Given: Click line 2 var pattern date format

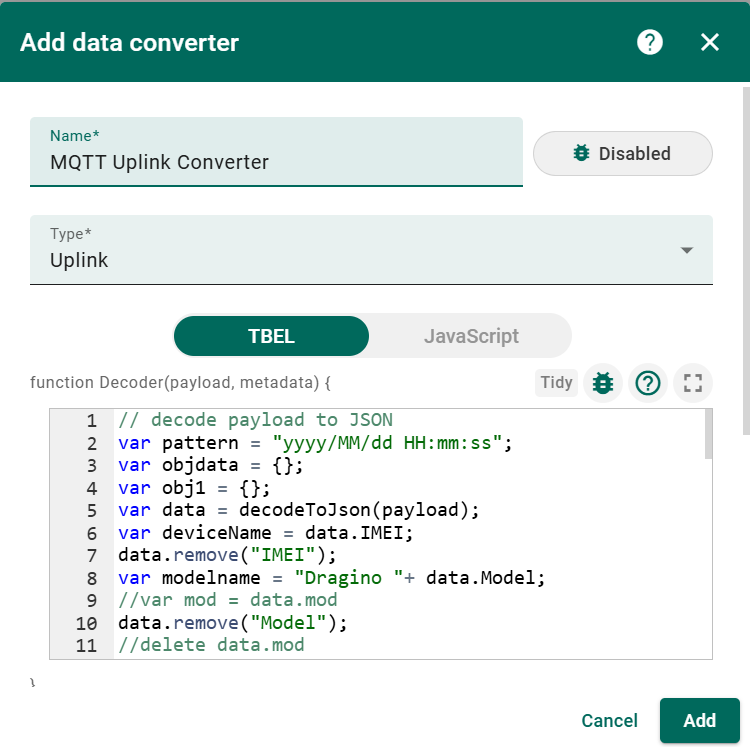Looking at the screenshot, I should pos(315,443).
